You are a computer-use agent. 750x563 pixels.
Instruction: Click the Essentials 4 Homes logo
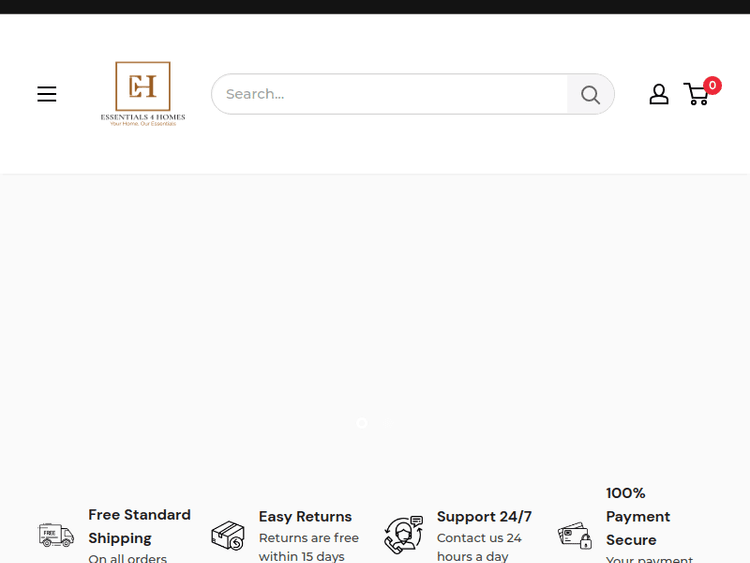143,93
